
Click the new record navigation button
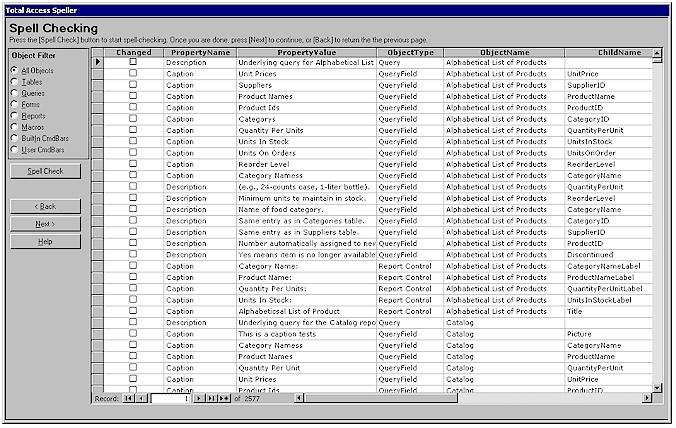click(225, 398)
